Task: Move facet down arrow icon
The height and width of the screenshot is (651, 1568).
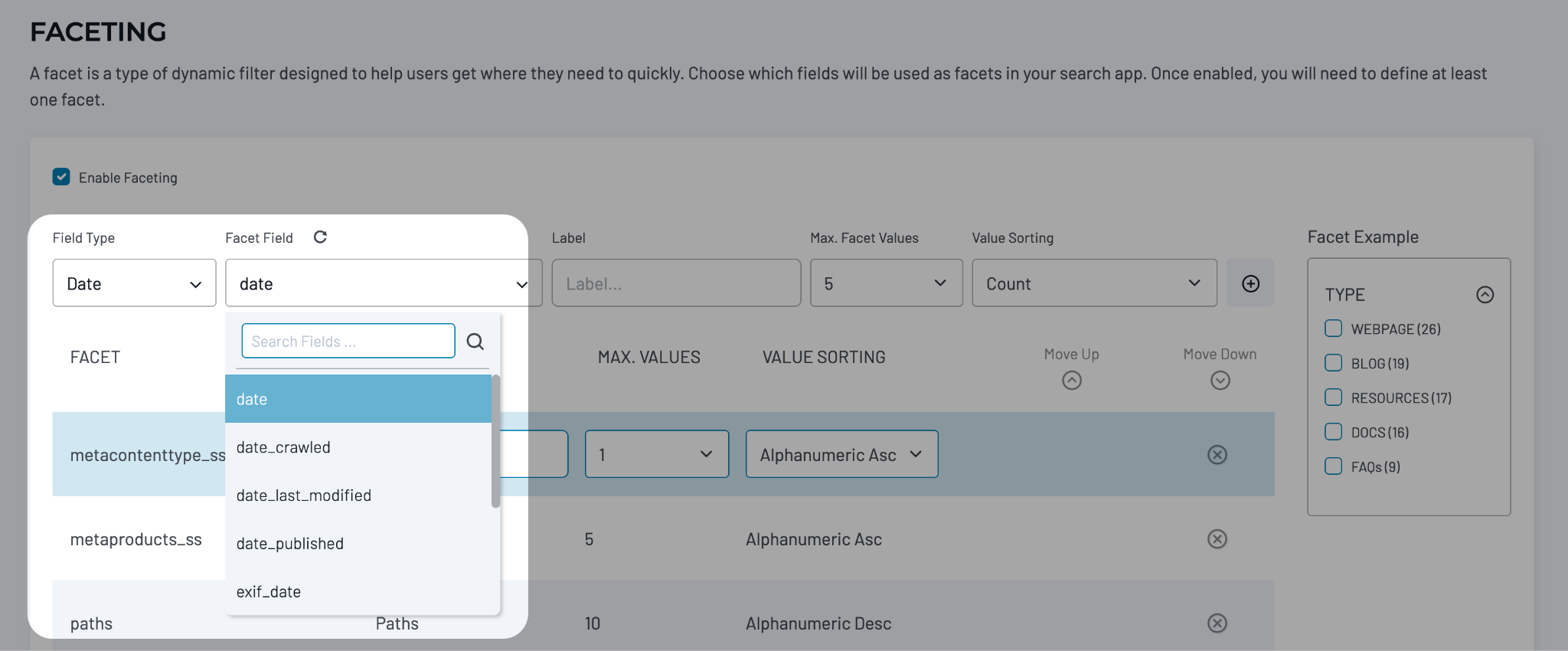Action: (1220, 381)
